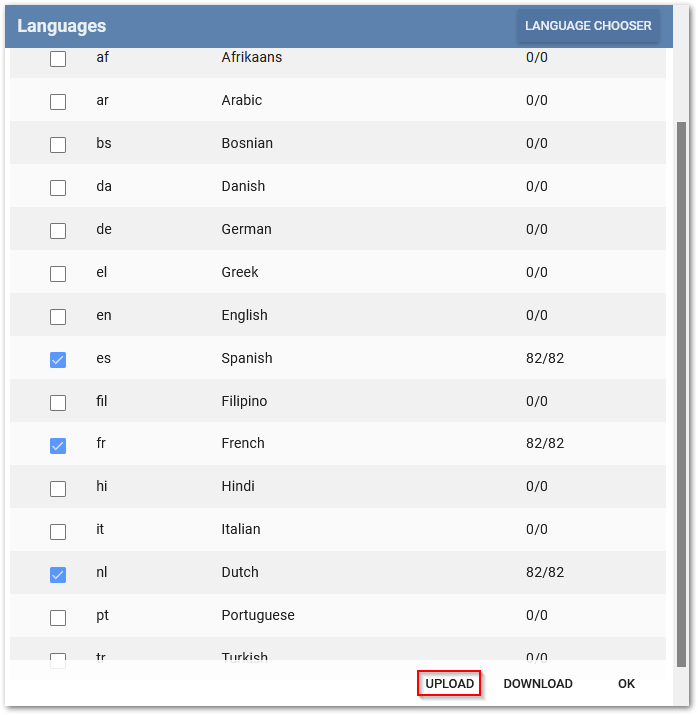This screenshot has height=715, width=698.
Task: Click the 0/0 count for Portuguese
Action: [x=537, y=615]
